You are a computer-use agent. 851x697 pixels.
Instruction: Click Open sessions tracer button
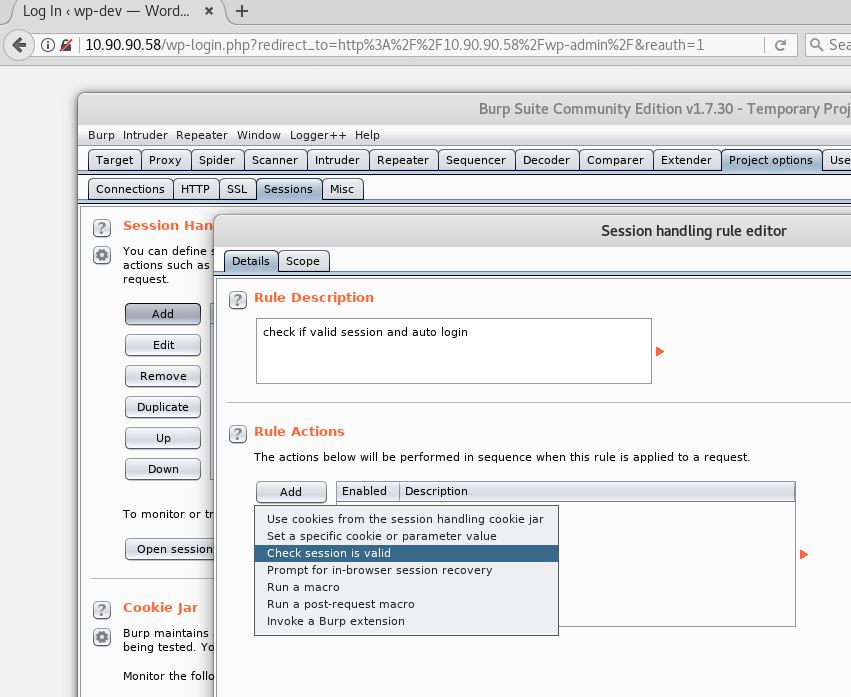tap(170, 549)
